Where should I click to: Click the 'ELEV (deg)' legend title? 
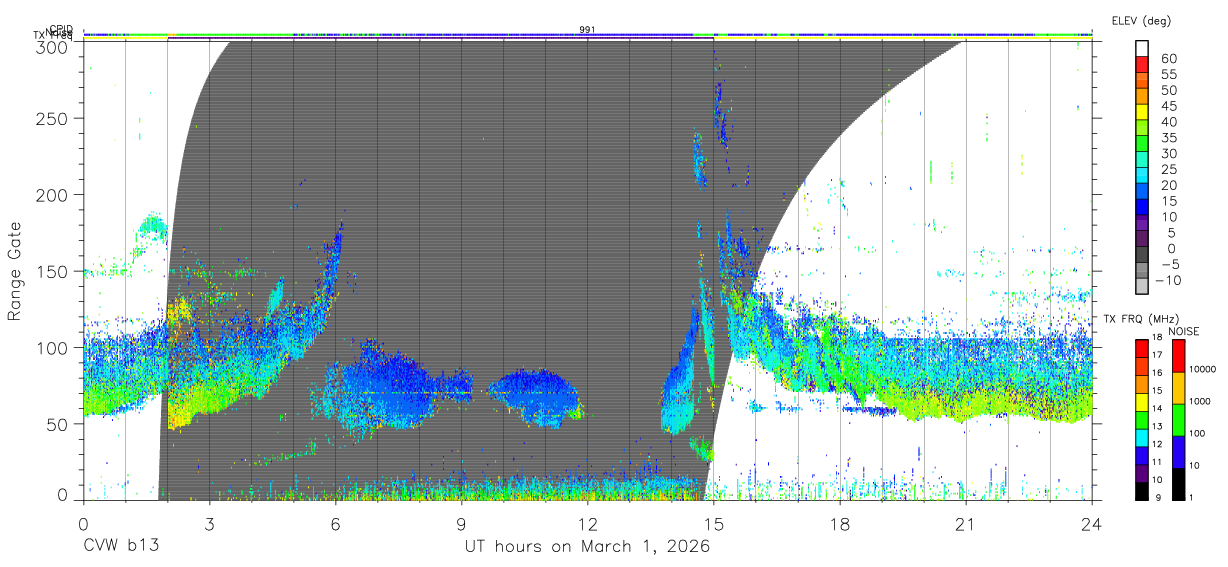pyautogui.click(x=1141, y=21)
